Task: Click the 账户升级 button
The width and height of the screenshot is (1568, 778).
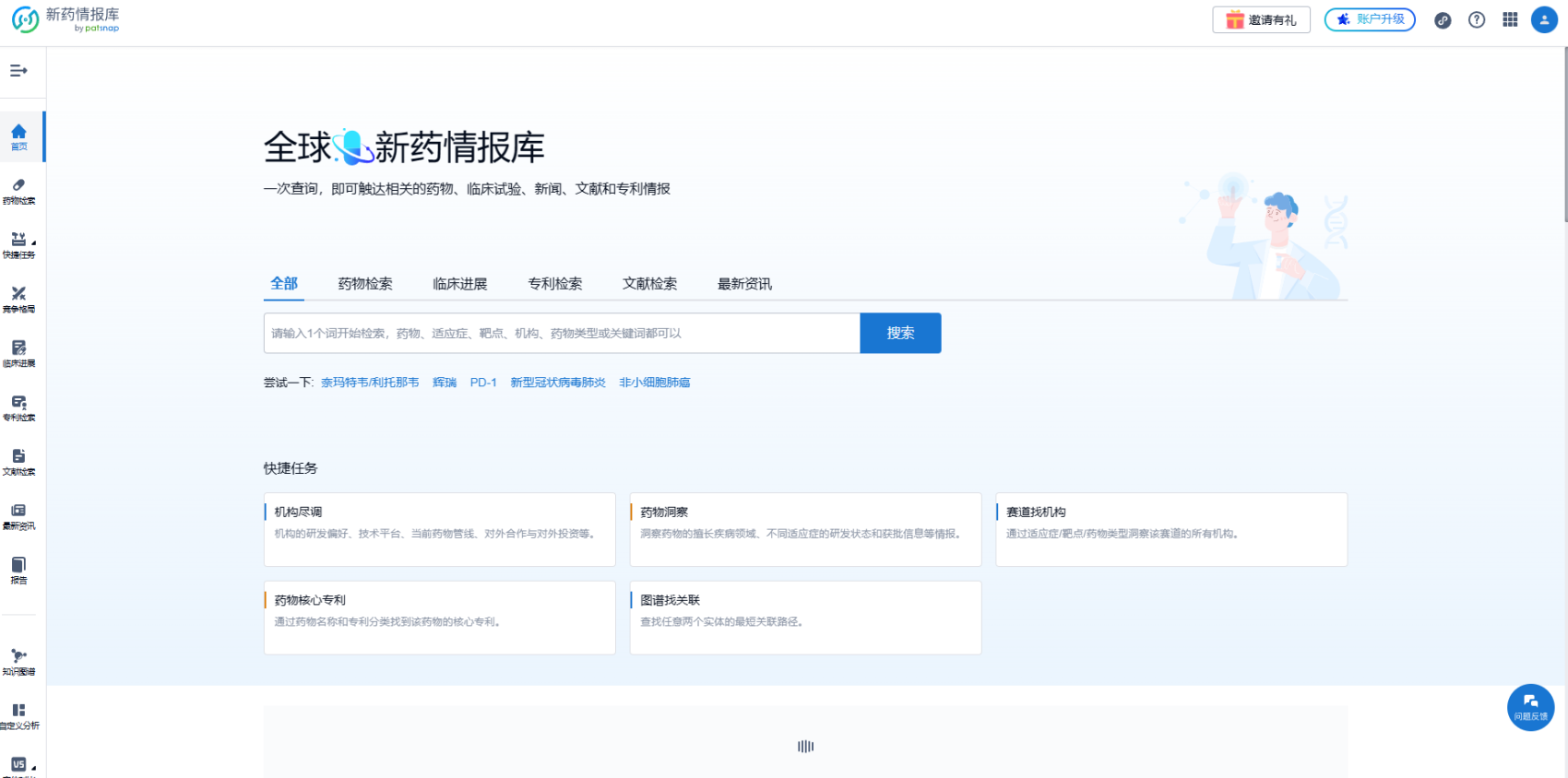Action: pos(1370,19)
